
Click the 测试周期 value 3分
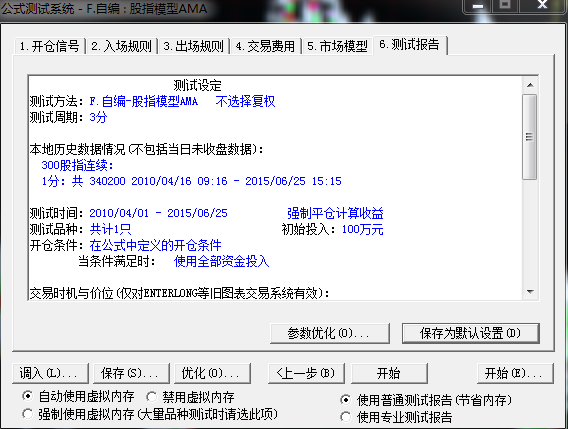tap(99, 117)
